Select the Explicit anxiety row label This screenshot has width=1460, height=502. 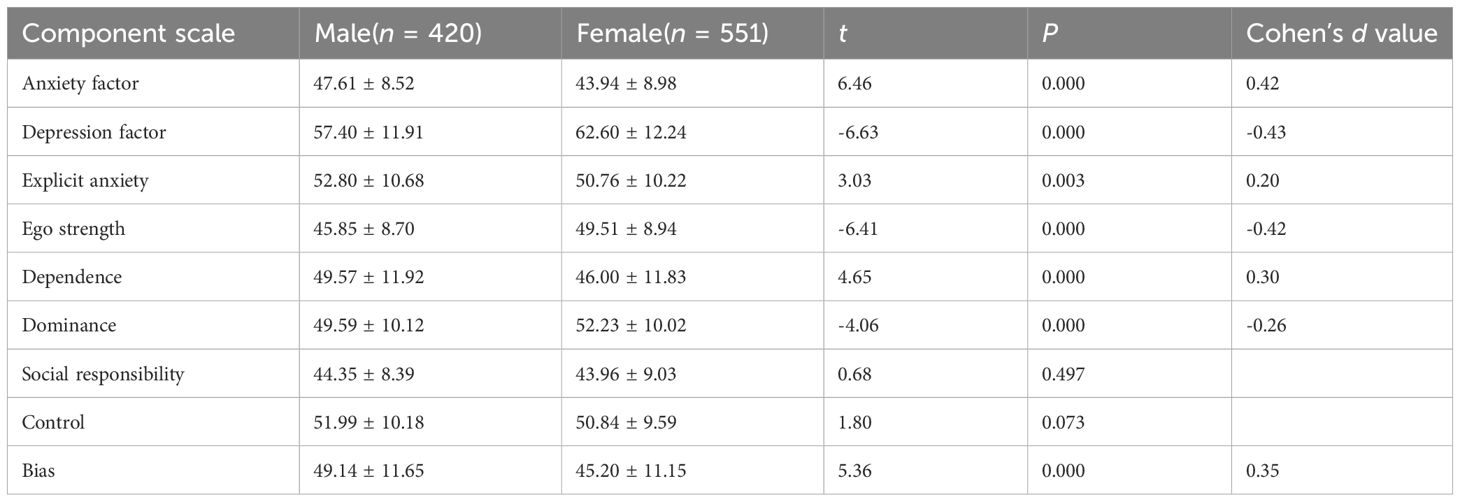(84, 180)
